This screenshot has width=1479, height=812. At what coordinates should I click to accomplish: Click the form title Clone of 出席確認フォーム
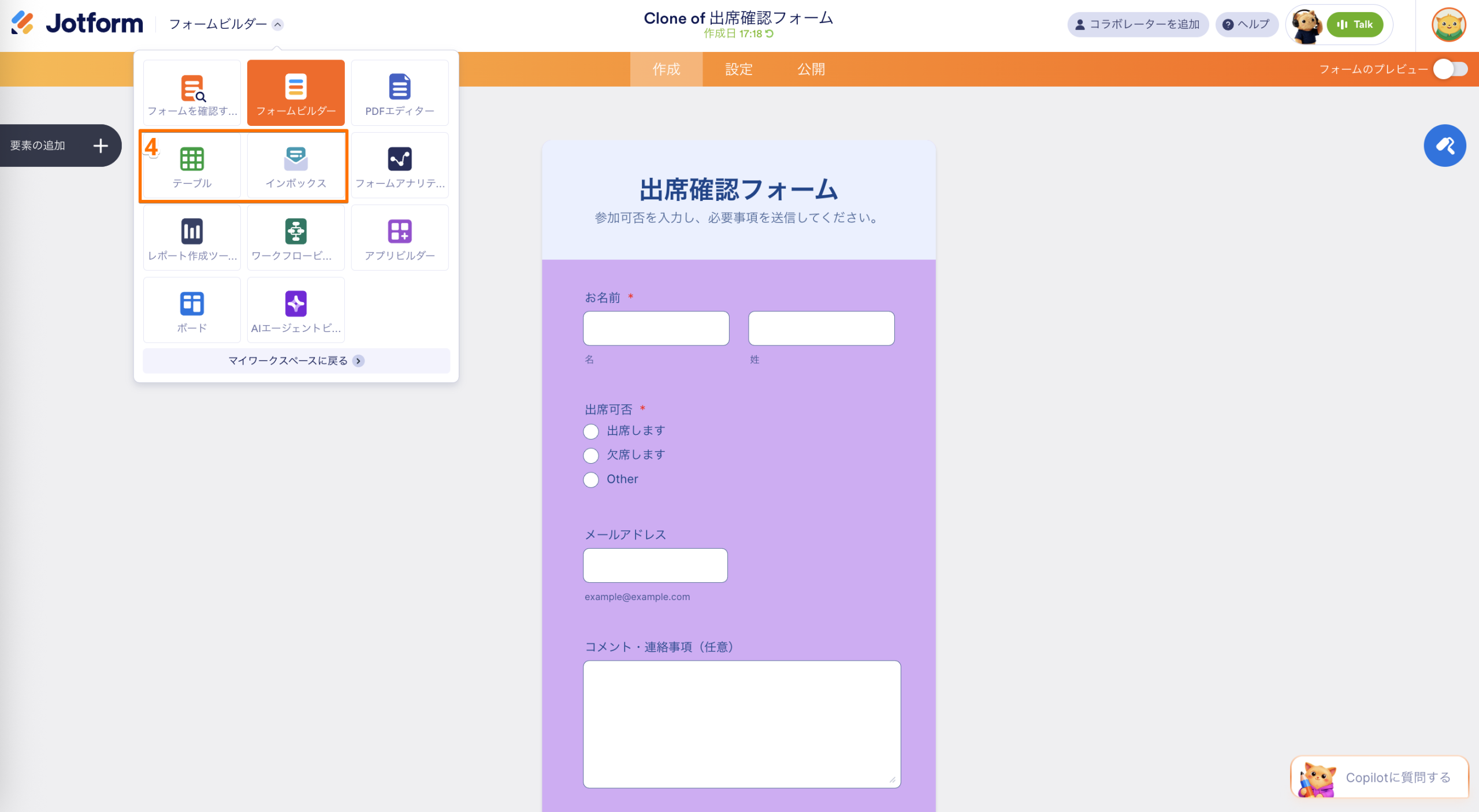coord(738,18)
